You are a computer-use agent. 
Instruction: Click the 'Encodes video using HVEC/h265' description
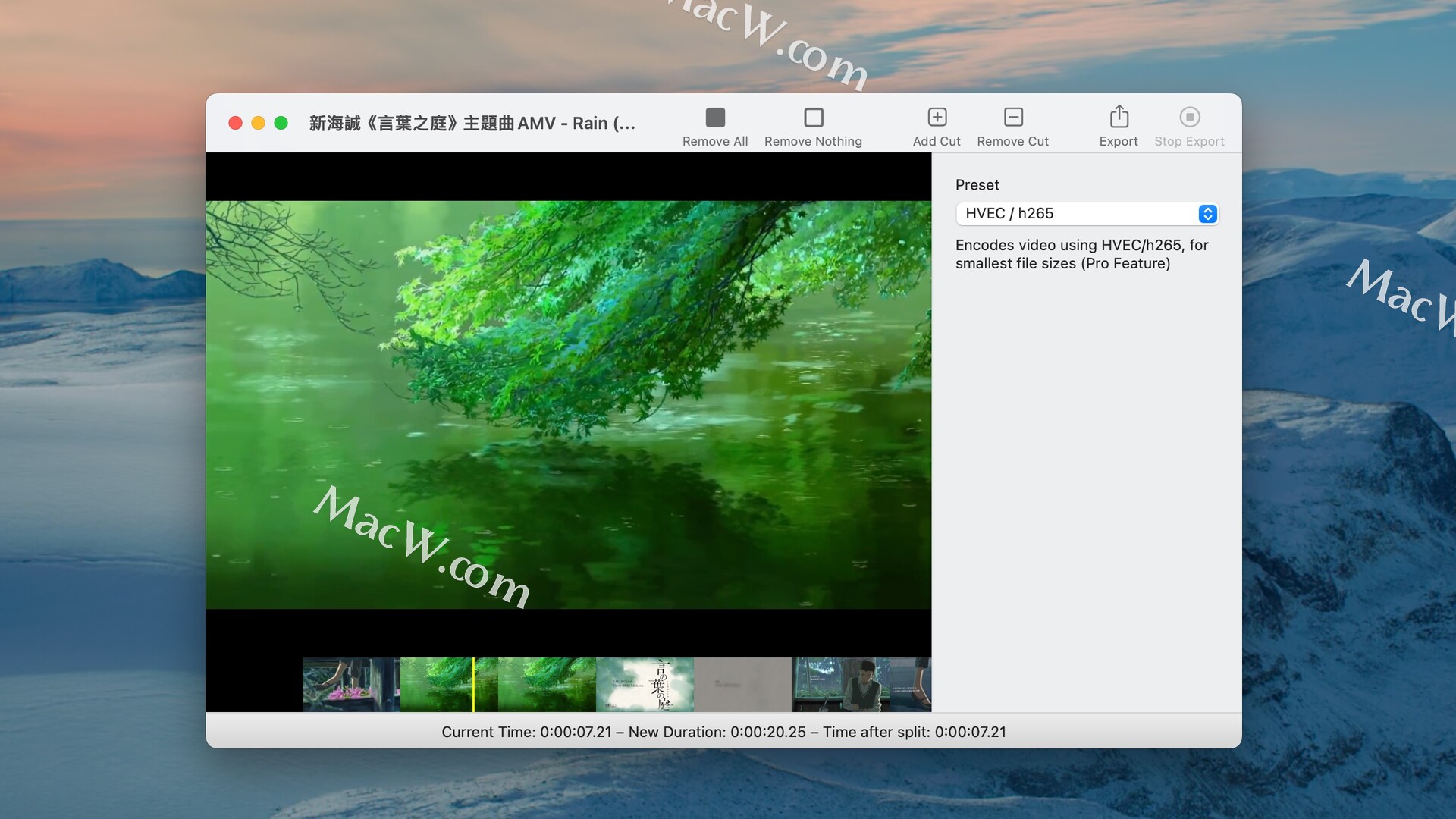click(1081, 254)
